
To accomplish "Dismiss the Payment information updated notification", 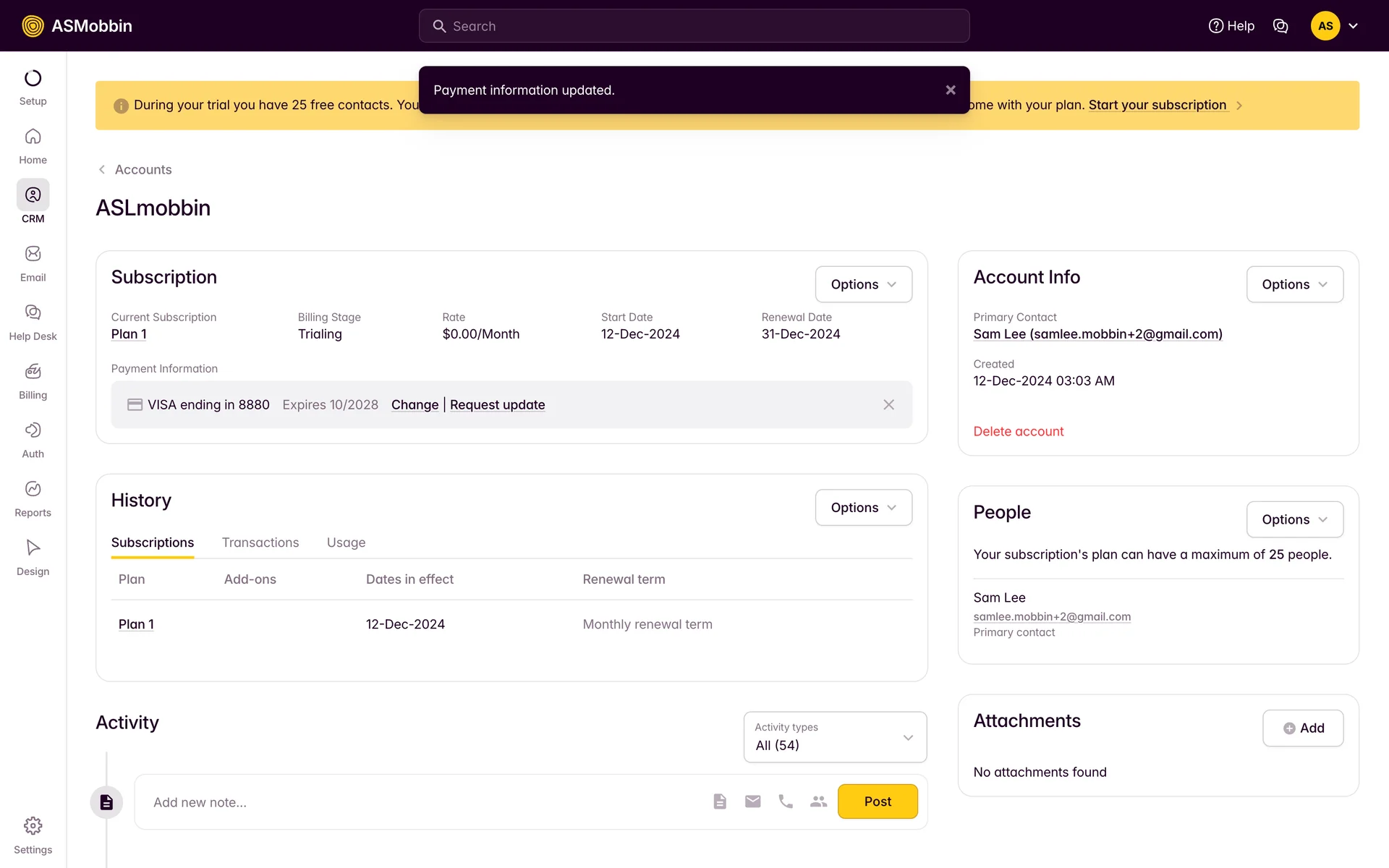I will point(951,90).
